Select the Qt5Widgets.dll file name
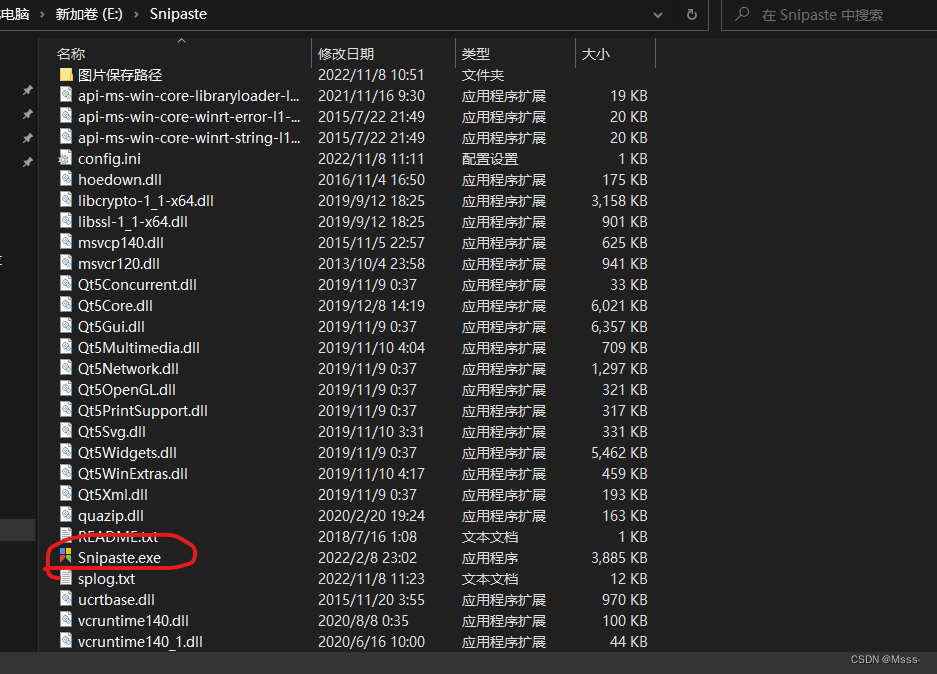This screenshot has width=937, height=674. [x=127, y=452]
